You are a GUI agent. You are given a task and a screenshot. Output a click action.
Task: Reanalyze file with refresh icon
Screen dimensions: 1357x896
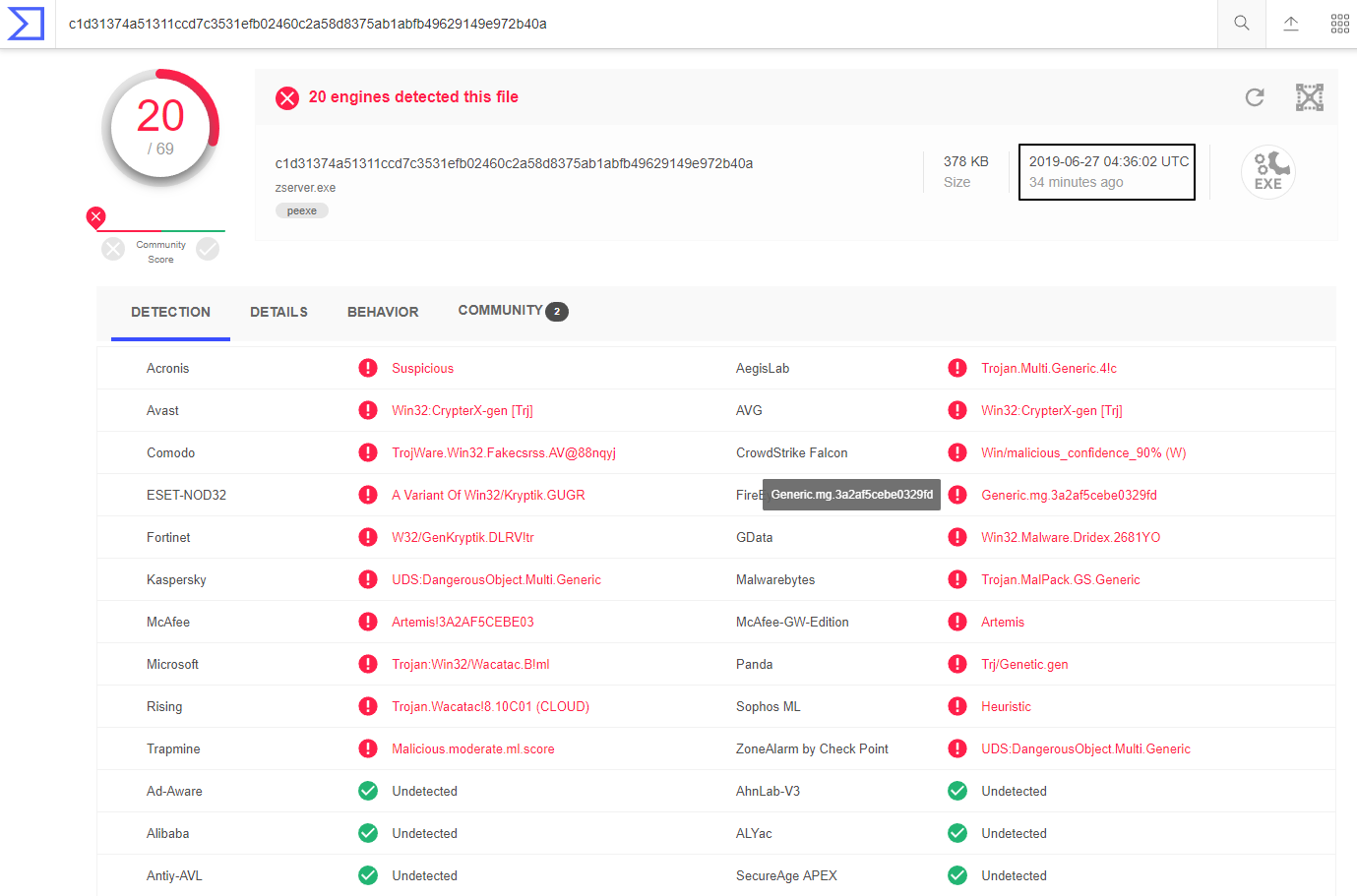point(1255,97)
